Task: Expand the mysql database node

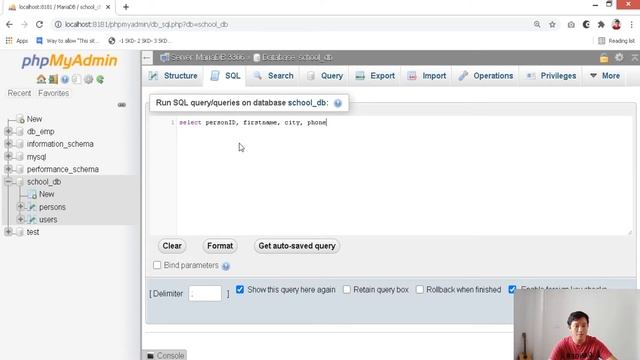Action: click(x=8, y=156)
